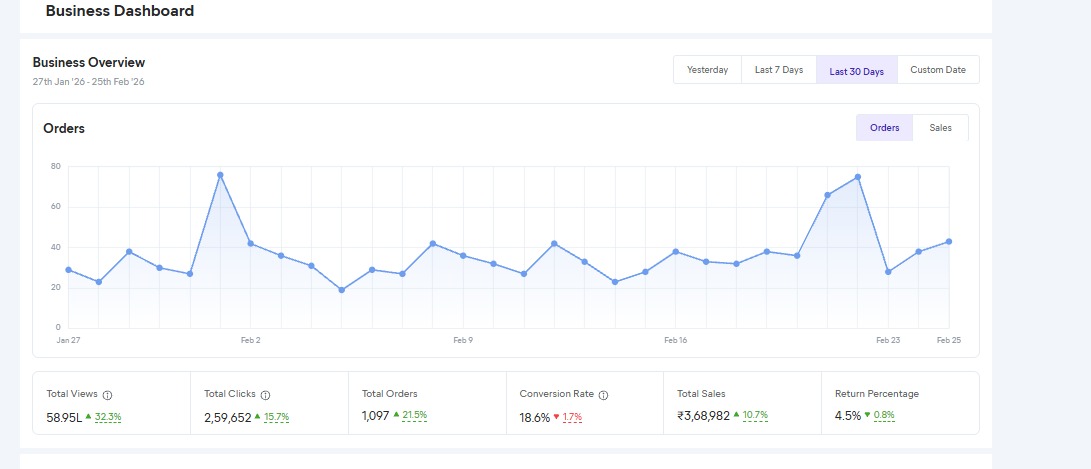Viewport: 1091px width, 469px height.
Task: Show the Sales chart view
Action: coord(940,128)
